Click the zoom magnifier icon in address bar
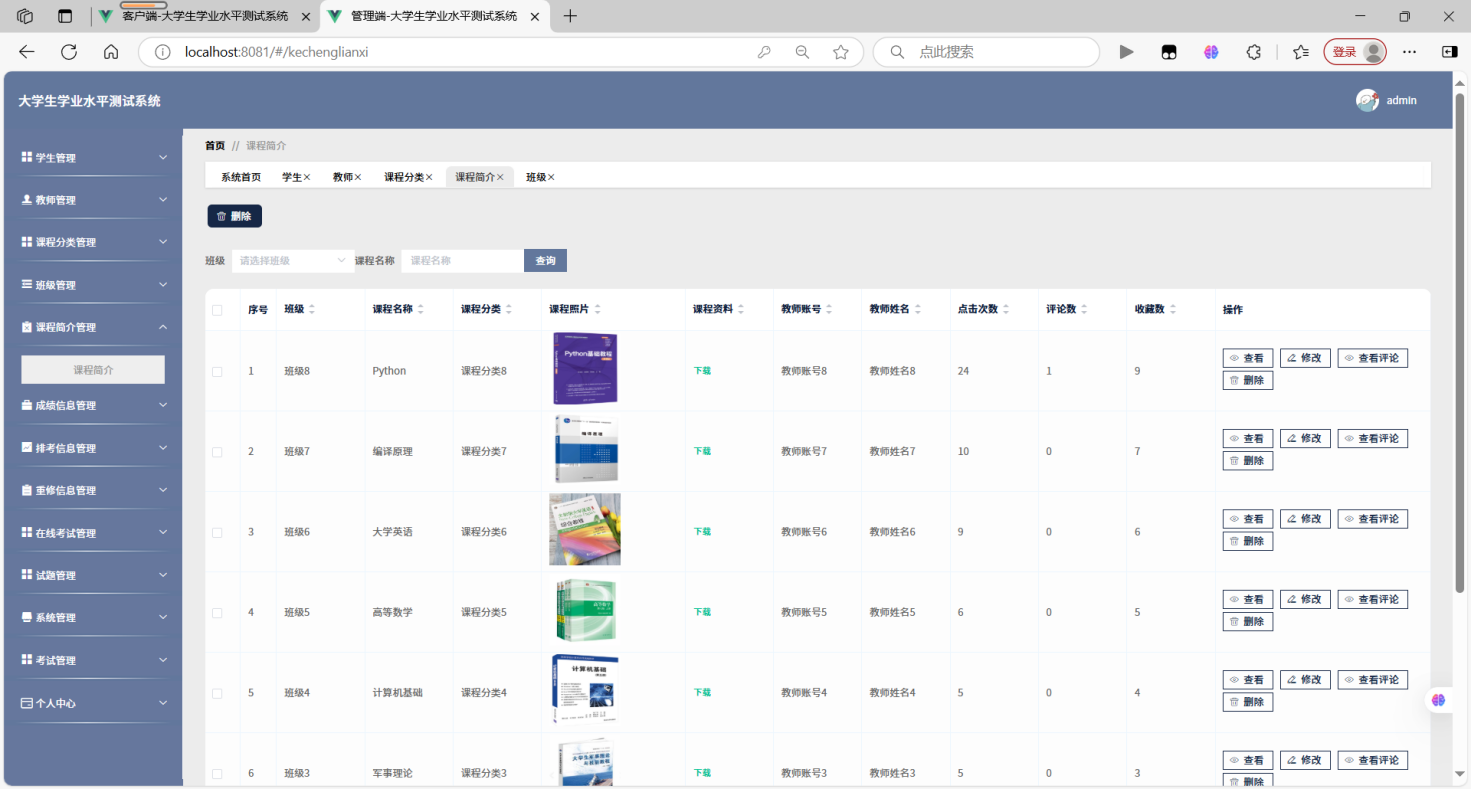Viewport: 1471px width, 789px height. click(802, 52)
